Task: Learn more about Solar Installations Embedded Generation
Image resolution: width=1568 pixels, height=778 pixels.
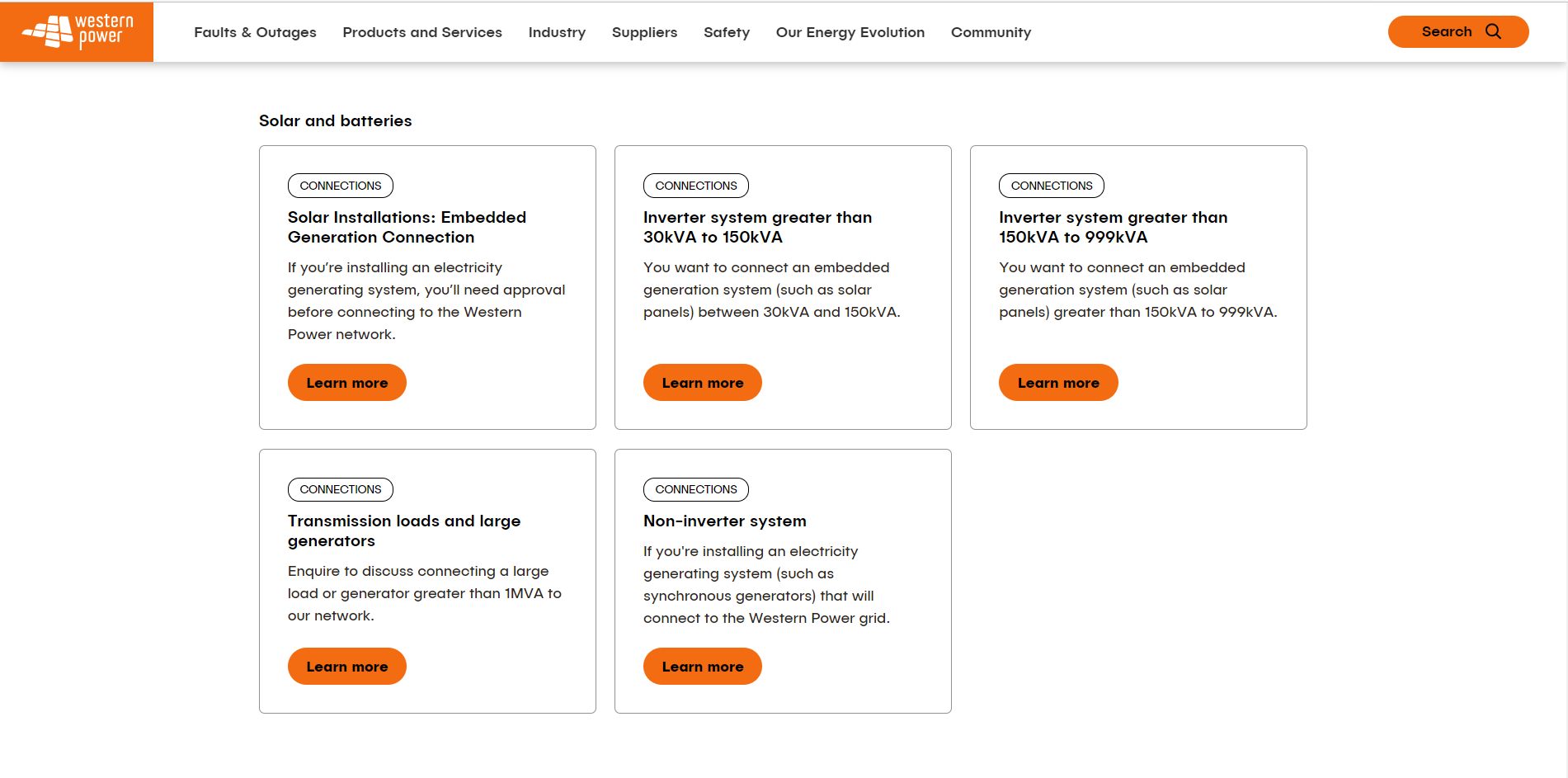Action: (x=346, y=383)
